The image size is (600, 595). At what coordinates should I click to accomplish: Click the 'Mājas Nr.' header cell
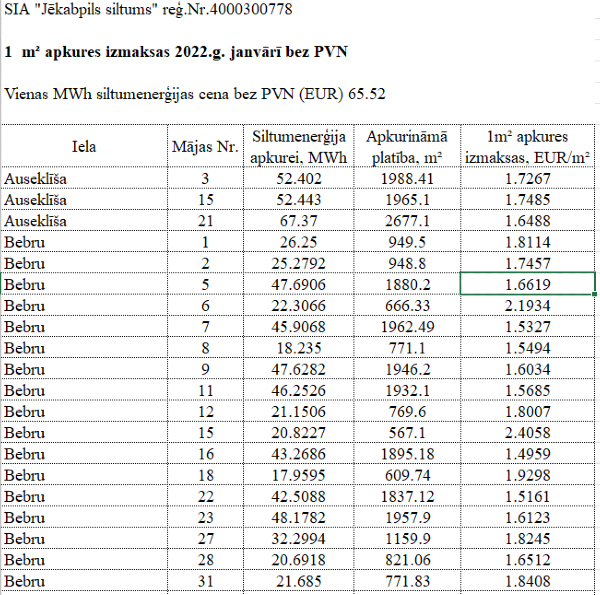point(205,147)
